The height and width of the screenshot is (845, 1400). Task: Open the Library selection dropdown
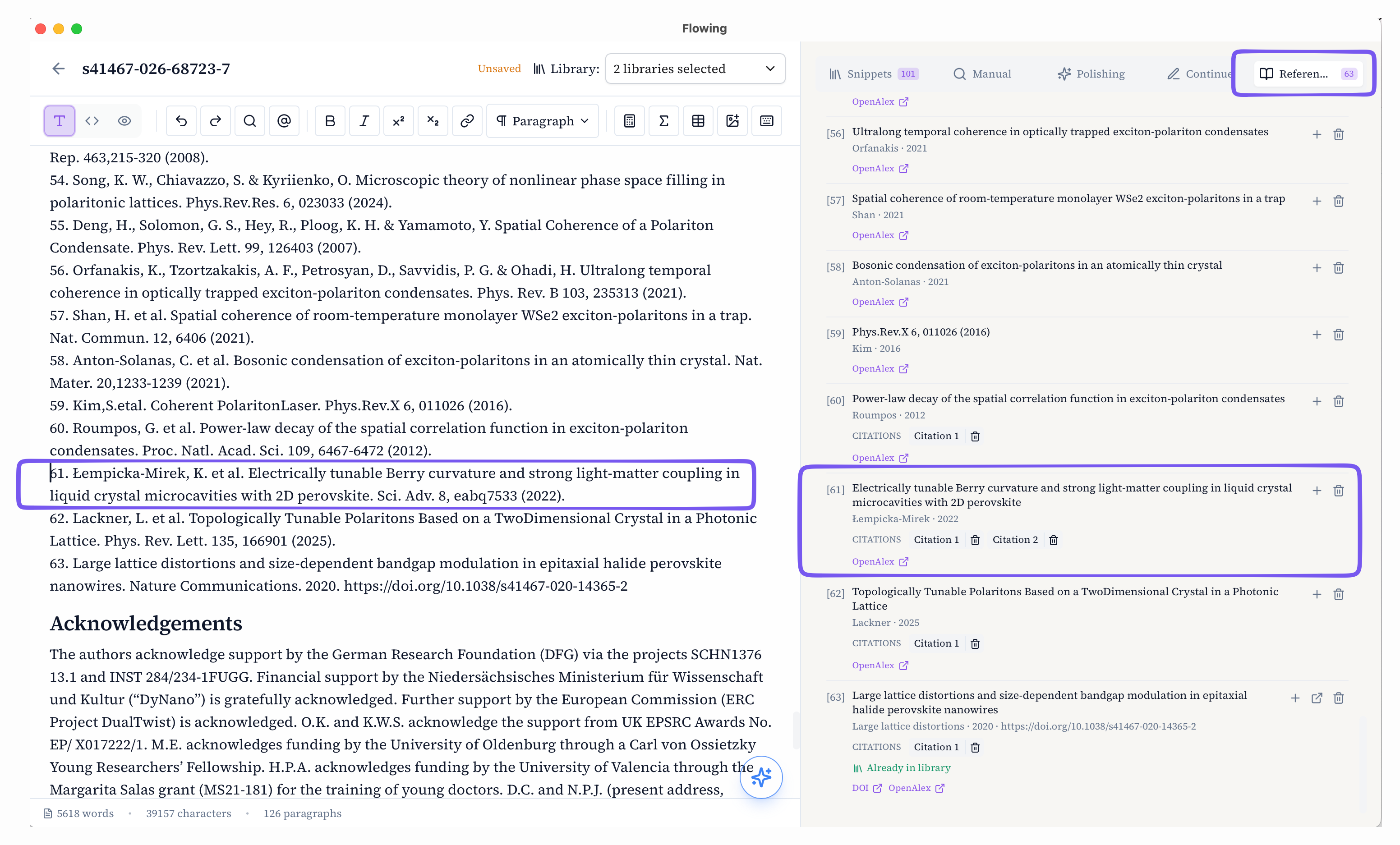pos(695,69)
